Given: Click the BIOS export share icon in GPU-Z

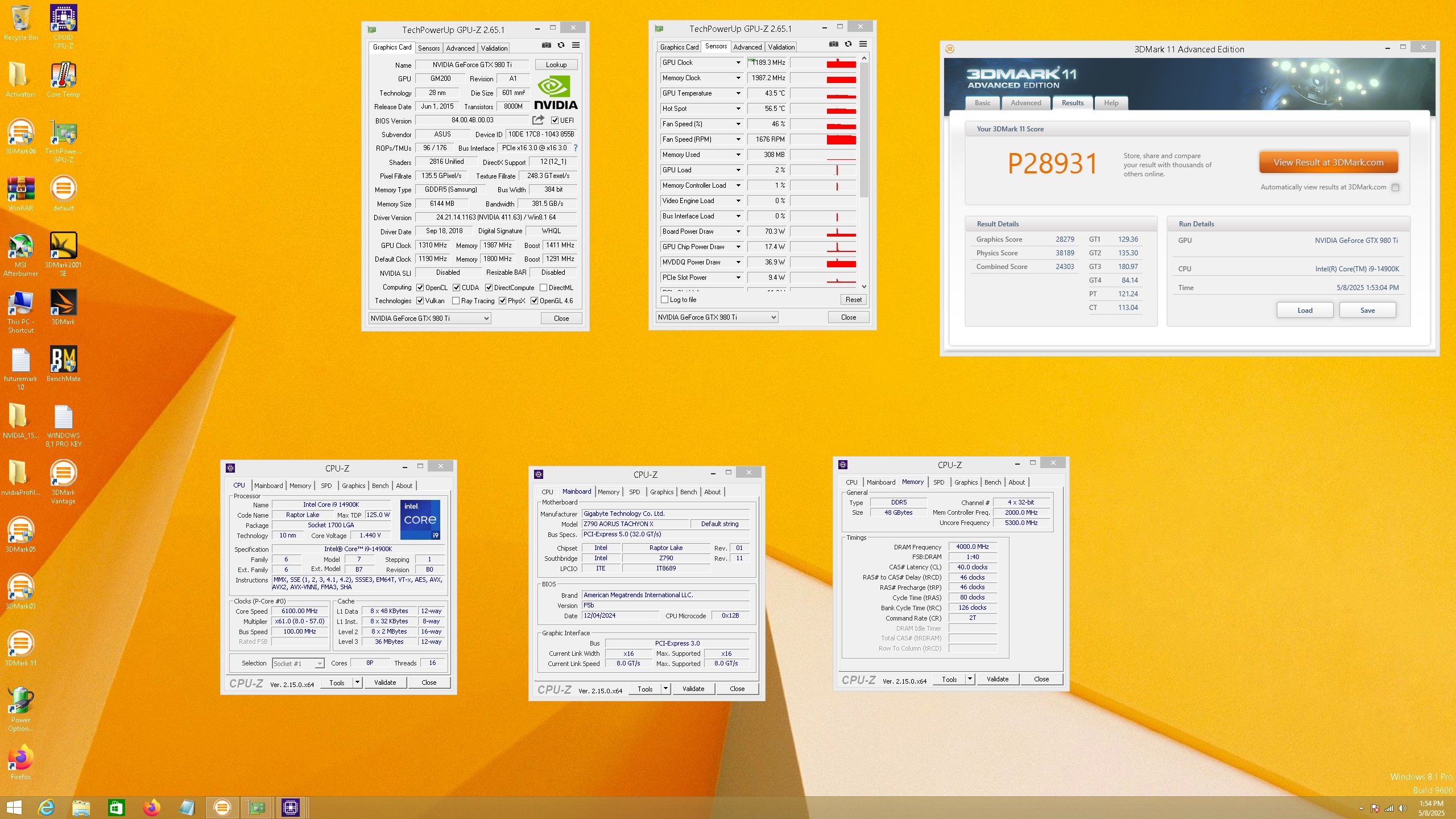Looking at the screenshot, I should pos(538,120).
